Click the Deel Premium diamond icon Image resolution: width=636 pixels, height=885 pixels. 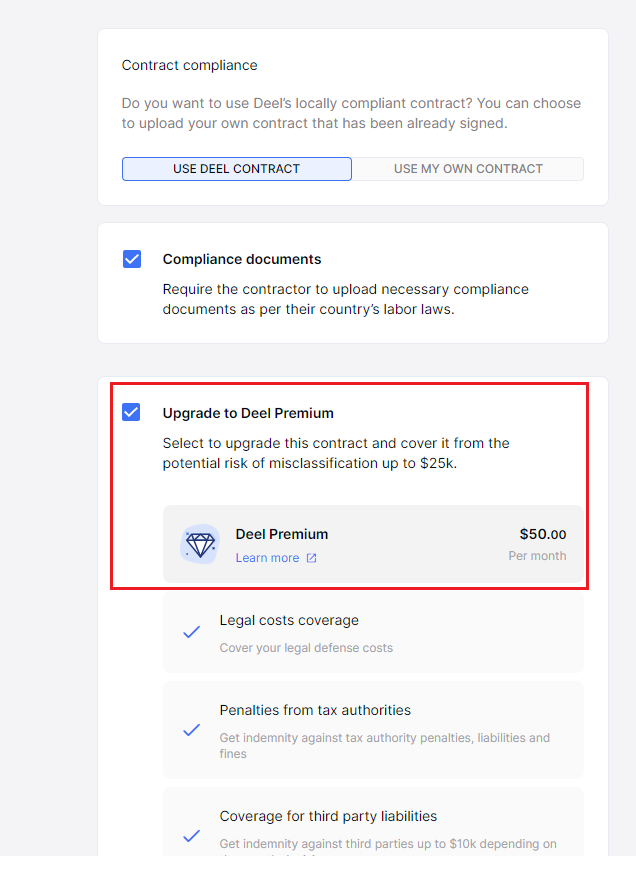[x=200, y=545]
